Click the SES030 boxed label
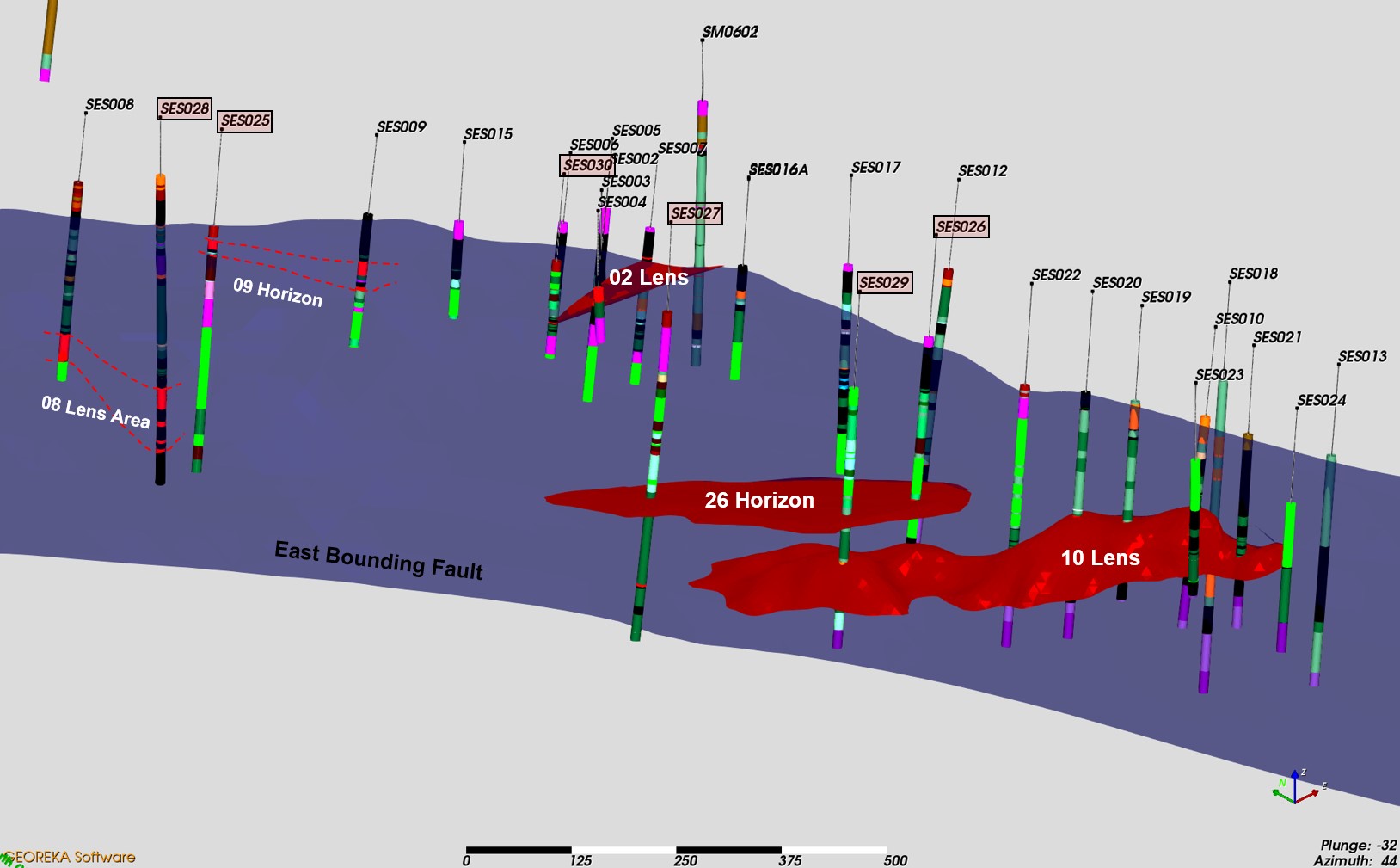1400x868 pixels. [x=588, y=165]
